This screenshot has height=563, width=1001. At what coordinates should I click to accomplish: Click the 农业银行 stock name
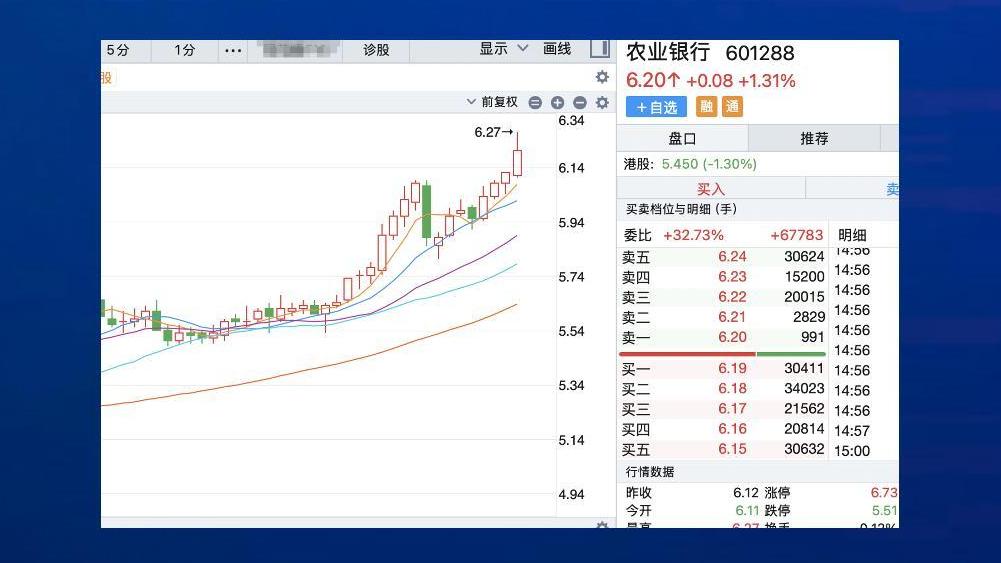[x=668, y=52]
